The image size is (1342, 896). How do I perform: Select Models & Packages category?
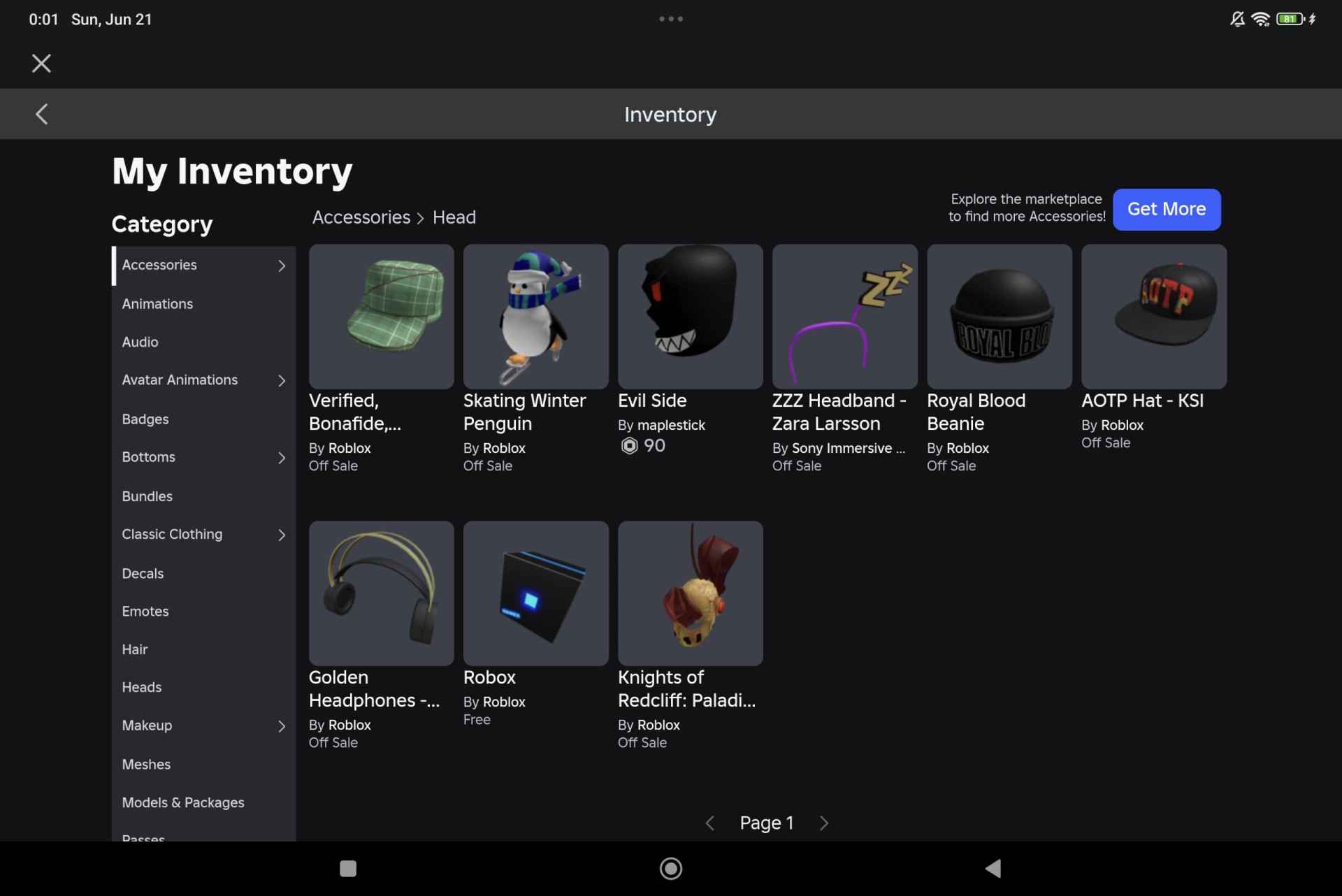click(203, 802)
